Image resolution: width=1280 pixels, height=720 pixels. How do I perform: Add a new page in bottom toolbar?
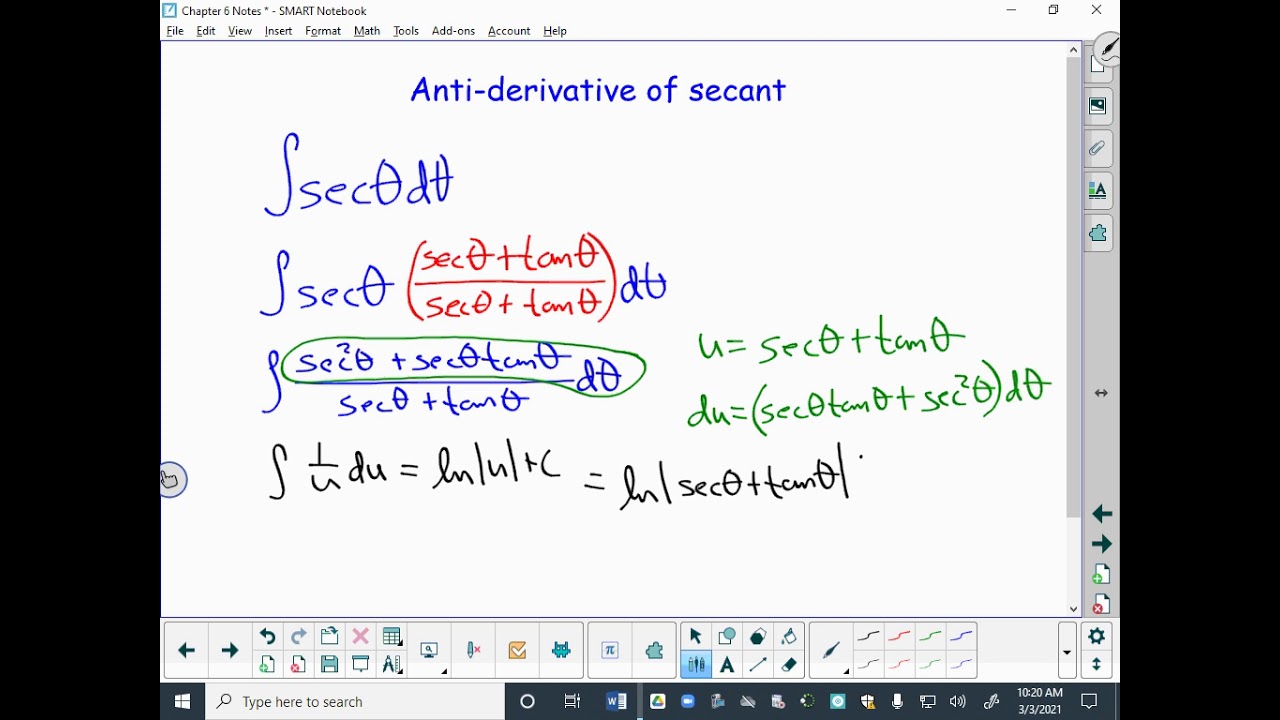(267, 664)
